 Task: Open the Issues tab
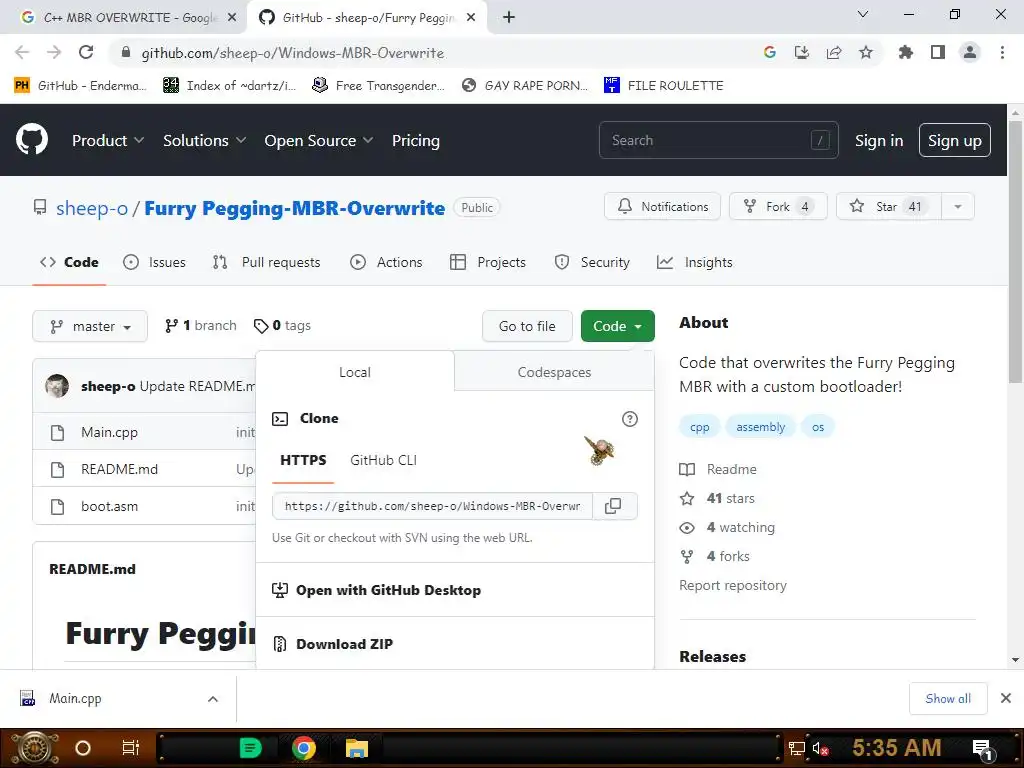click(154, 263)
